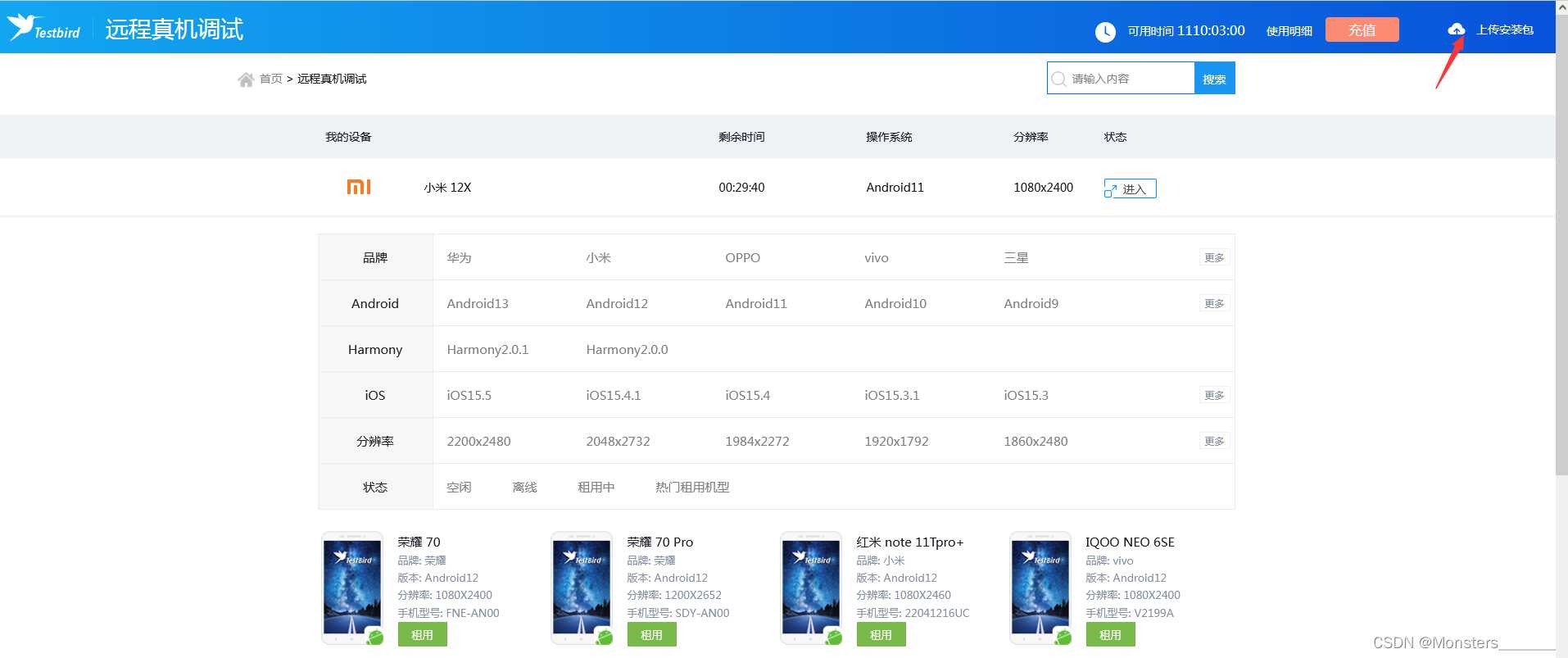Select iOS15.4 filter
Viewport: 1568px width, 658px height.
(747, 395)
